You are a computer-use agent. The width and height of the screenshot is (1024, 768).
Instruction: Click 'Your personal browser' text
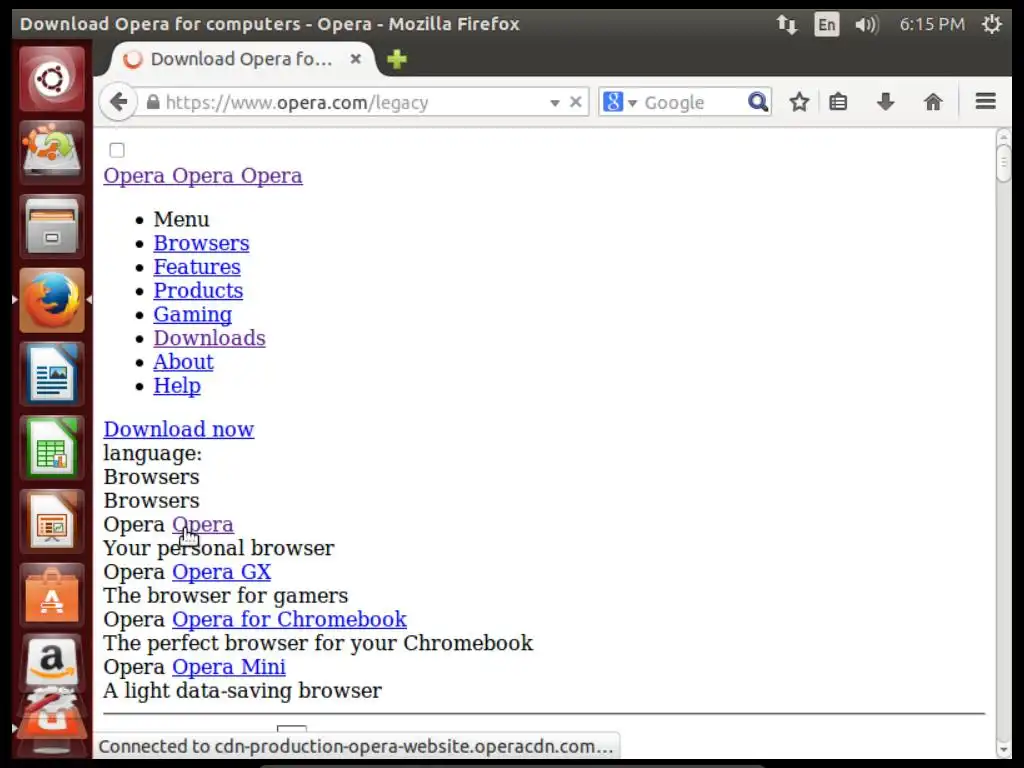[x=219, y=548]
